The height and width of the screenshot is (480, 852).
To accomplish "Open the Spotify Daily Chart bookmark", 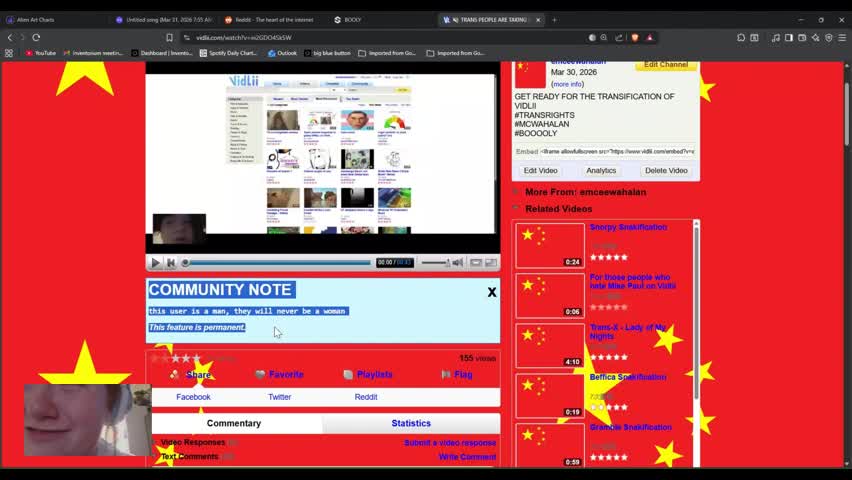I will tap(228, 53).
